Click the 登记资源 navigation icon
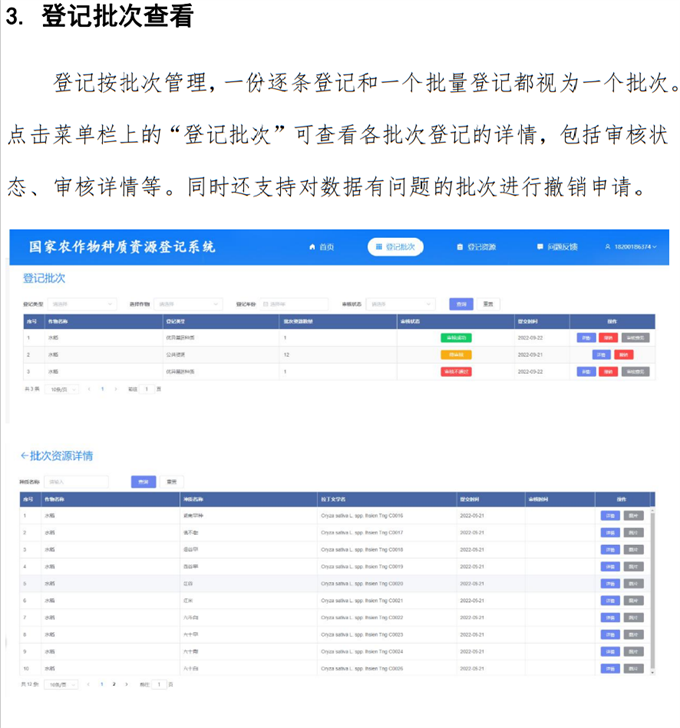The width and height of the screenshot is (680, 728). coord(459,246)
